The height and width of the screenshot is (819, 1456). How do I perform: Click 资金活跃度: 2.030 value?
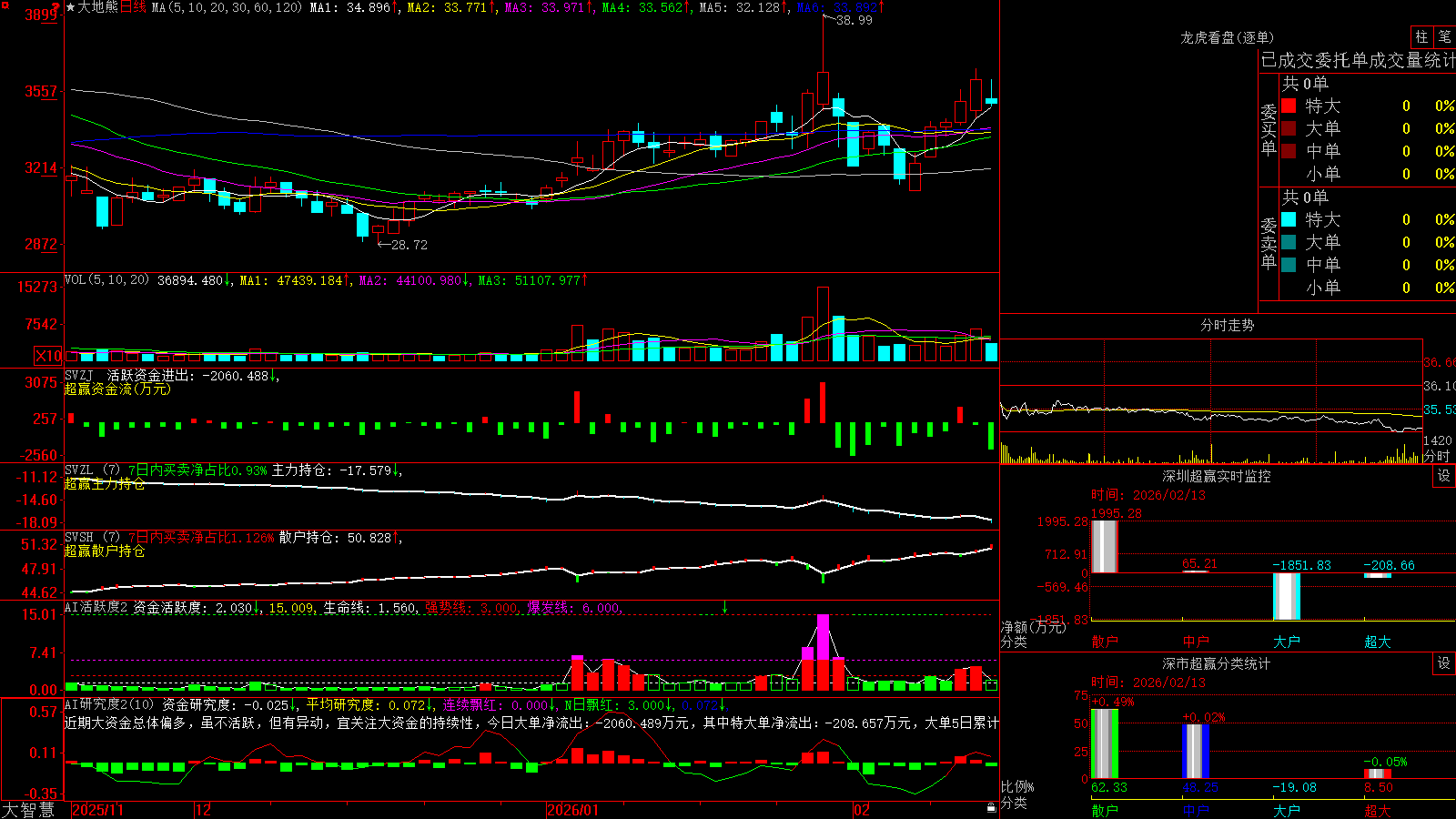pyautogui.click(x=193, y=608)
